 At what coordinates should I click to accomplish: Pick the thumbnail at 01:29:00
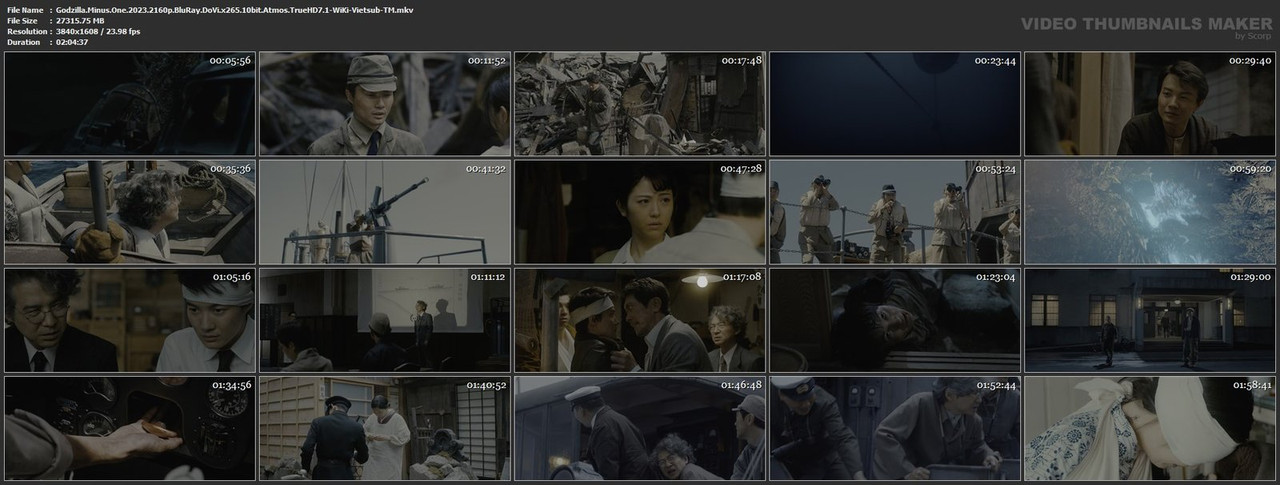1149,320
